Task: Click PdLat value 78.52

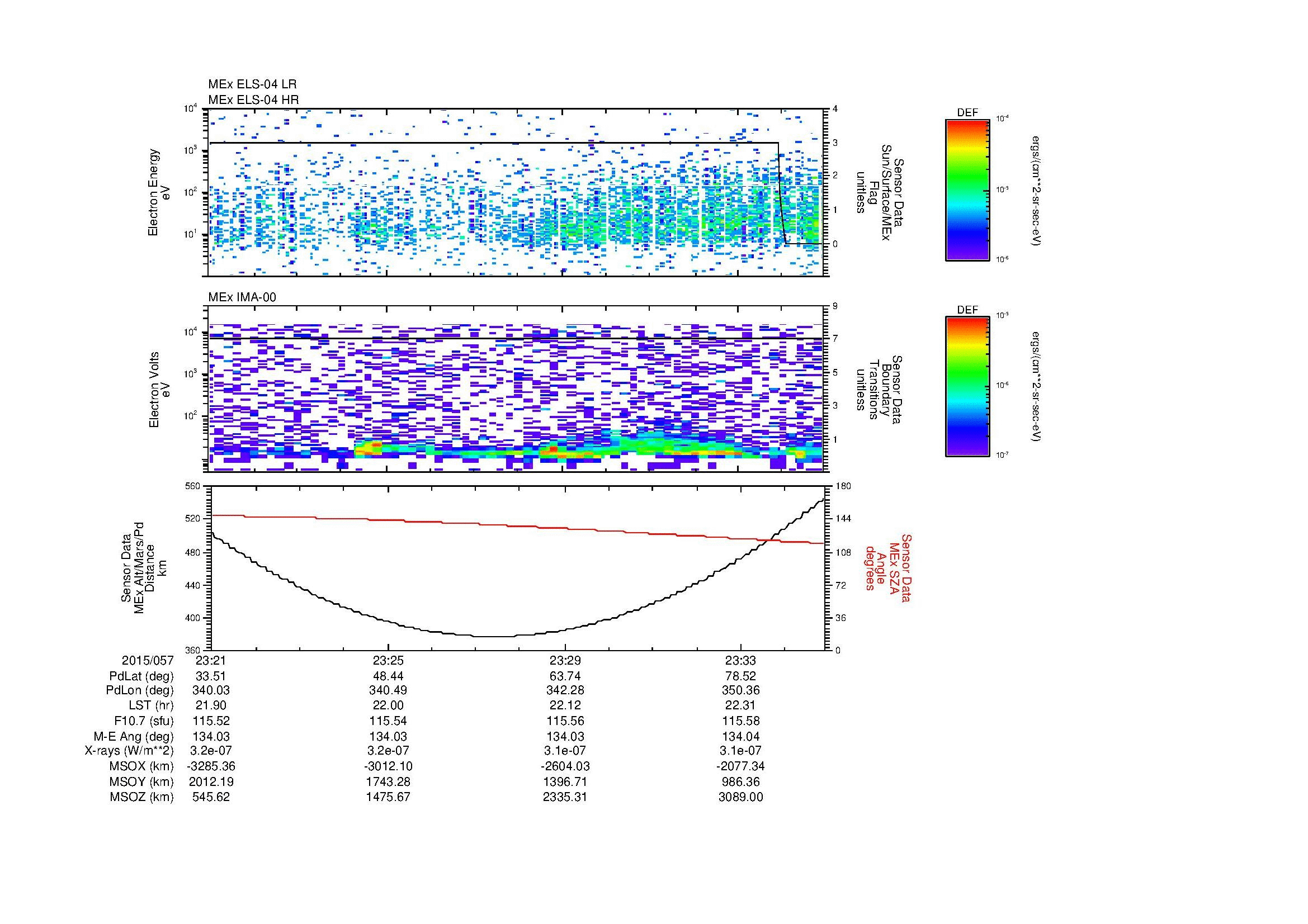Action: [x=740, y=676]
